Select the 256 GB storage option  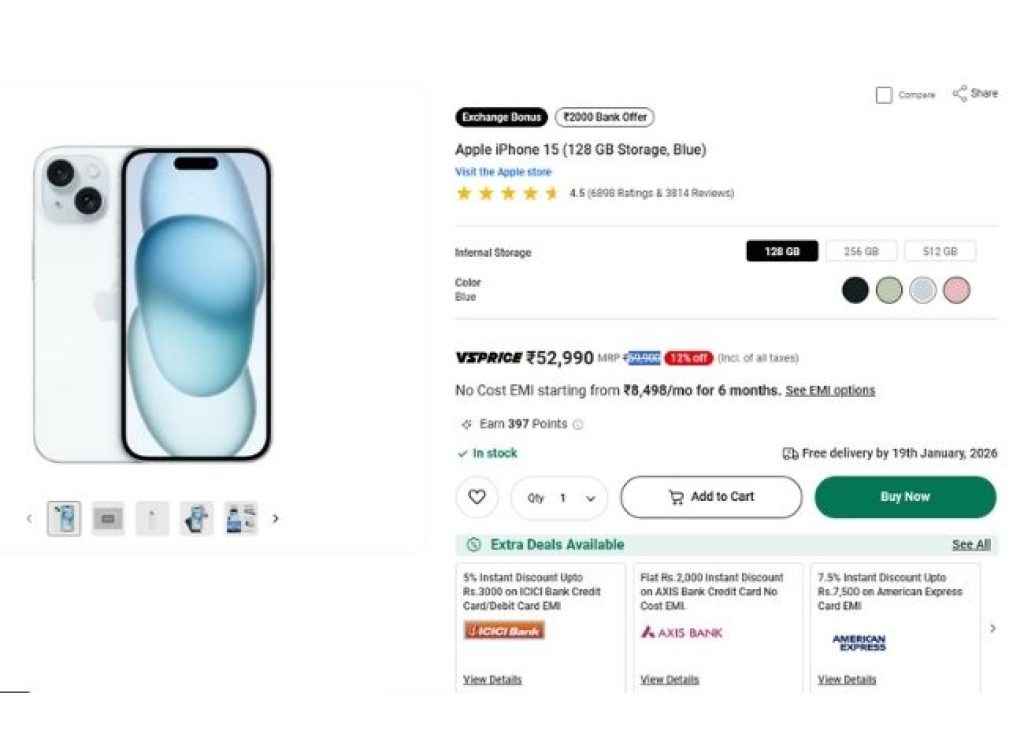click(861, 251)
